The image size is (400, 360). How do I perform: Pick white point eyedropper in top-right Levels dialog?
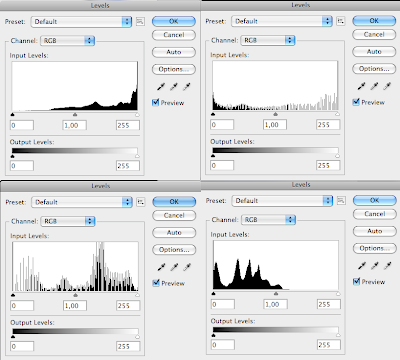[387, 86]
